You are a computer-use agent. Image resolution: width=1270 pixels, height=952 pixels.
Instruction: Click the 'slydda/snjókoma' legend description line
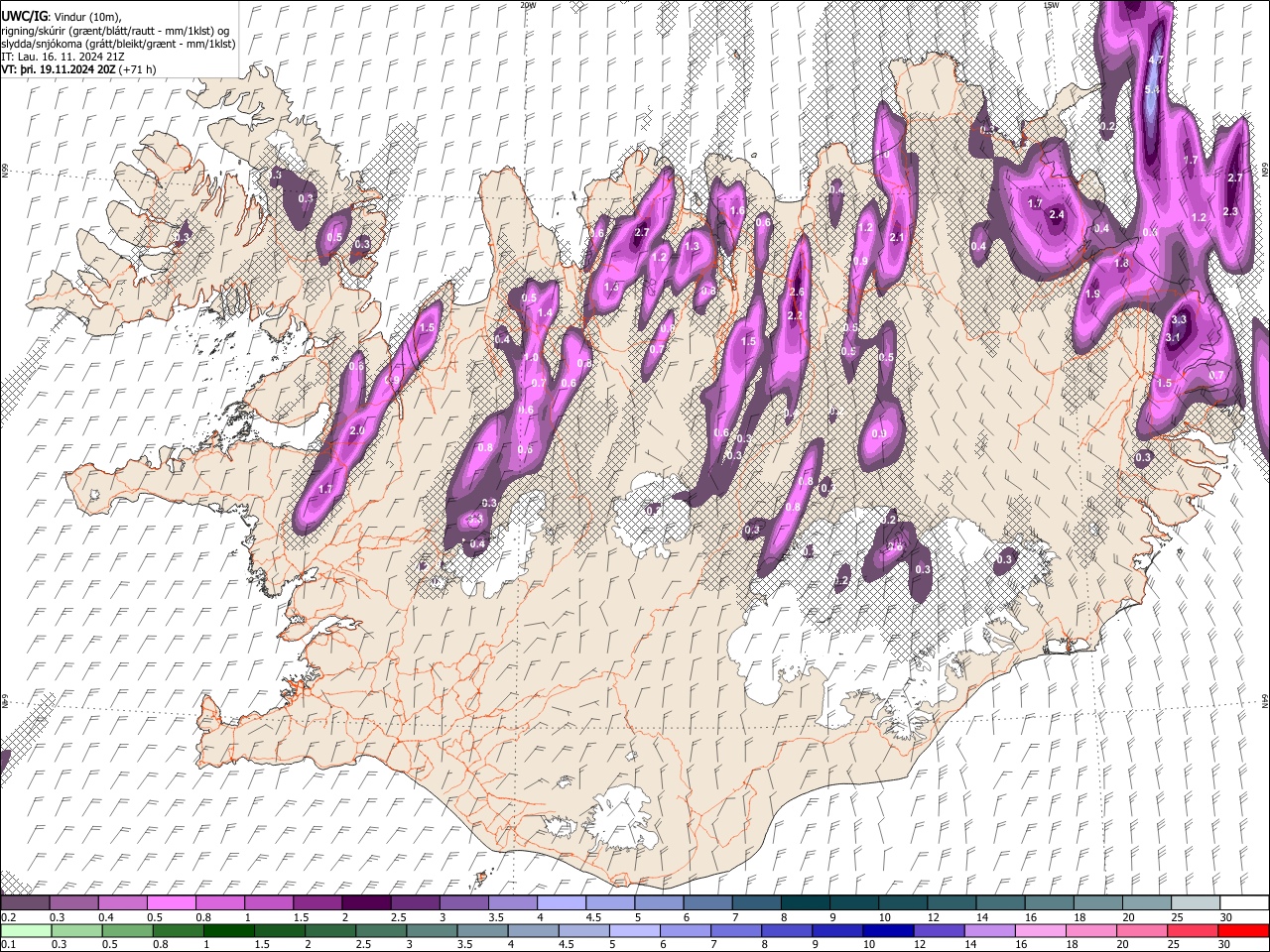pos(118,44)
